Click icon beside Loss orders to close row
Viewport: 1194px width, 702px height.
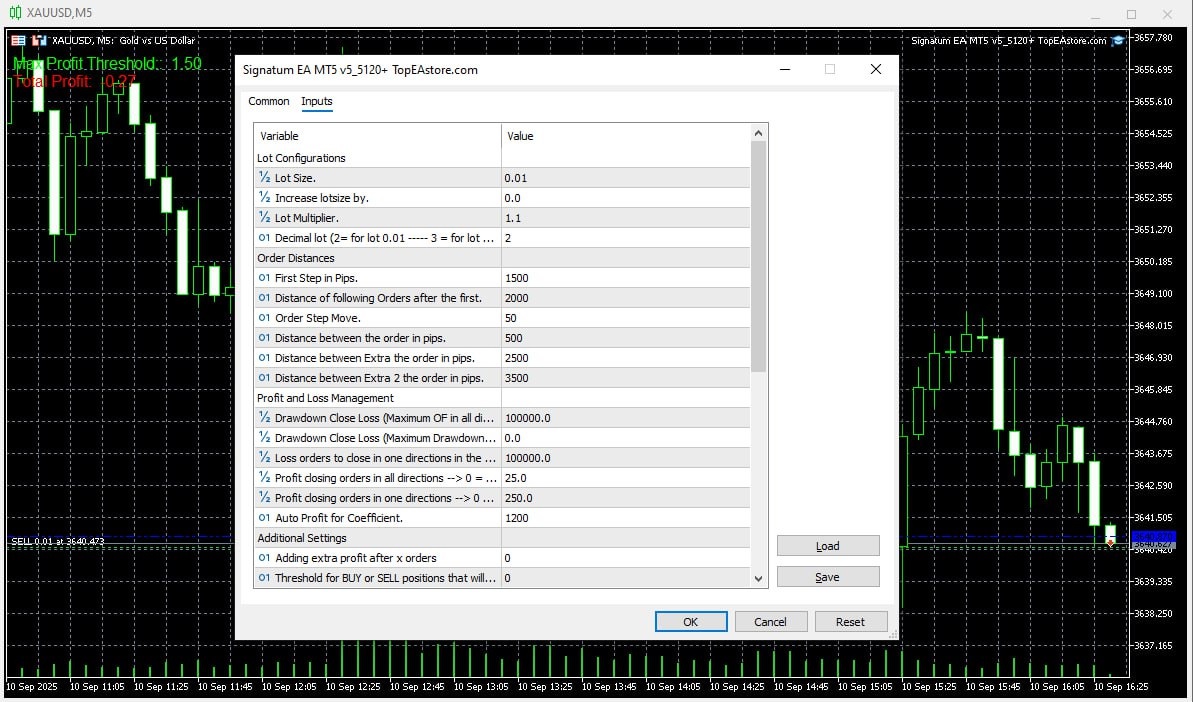pos(264,458)
